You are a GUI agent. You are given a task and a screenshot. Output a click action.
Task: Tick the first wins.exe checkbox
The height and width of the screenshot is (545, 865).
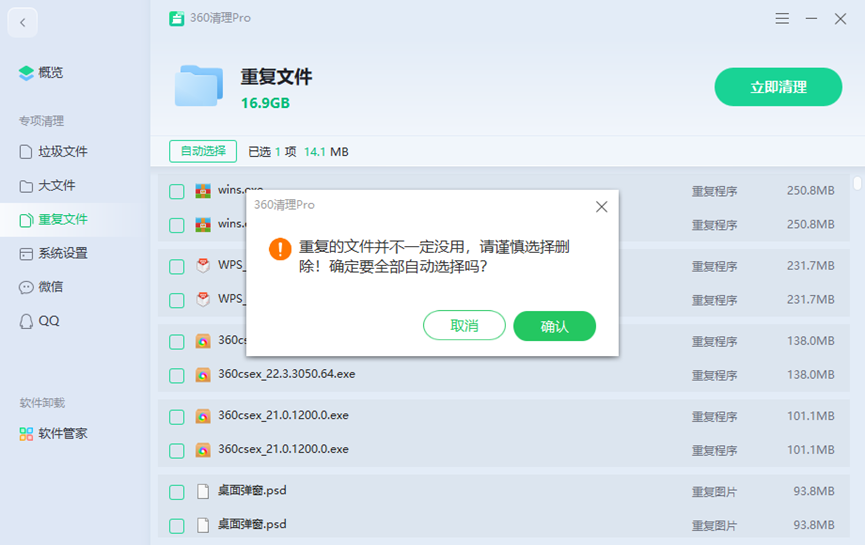(x=177, y=191)
